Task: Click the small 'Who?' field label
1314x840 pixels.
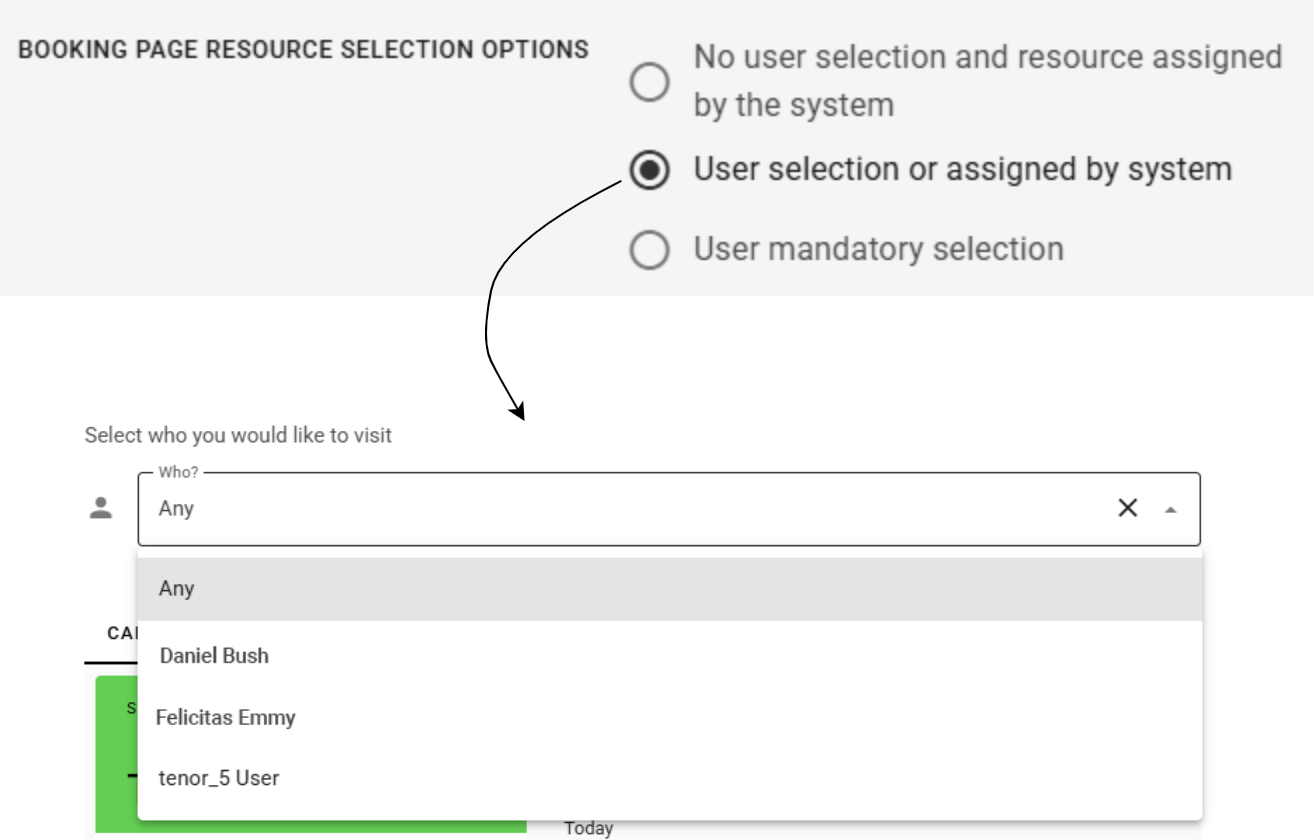Action: pos(178,472)
